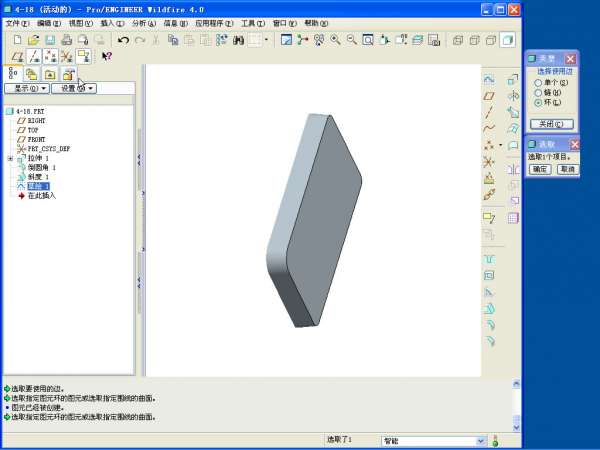
Task: Save the model with the disk icon
Action: (x=50, y=39)
